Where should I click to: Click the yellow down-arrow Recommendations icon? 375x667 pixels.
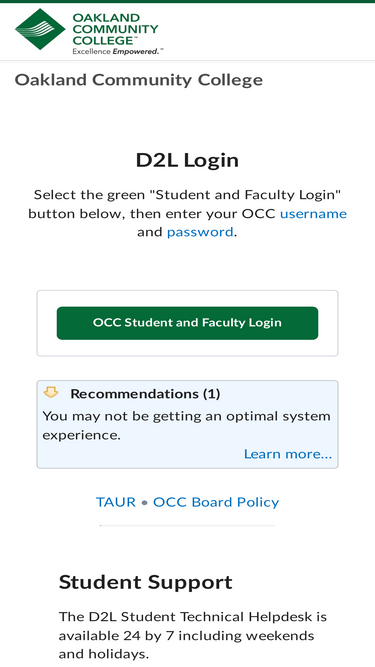(x=51, y=393)
